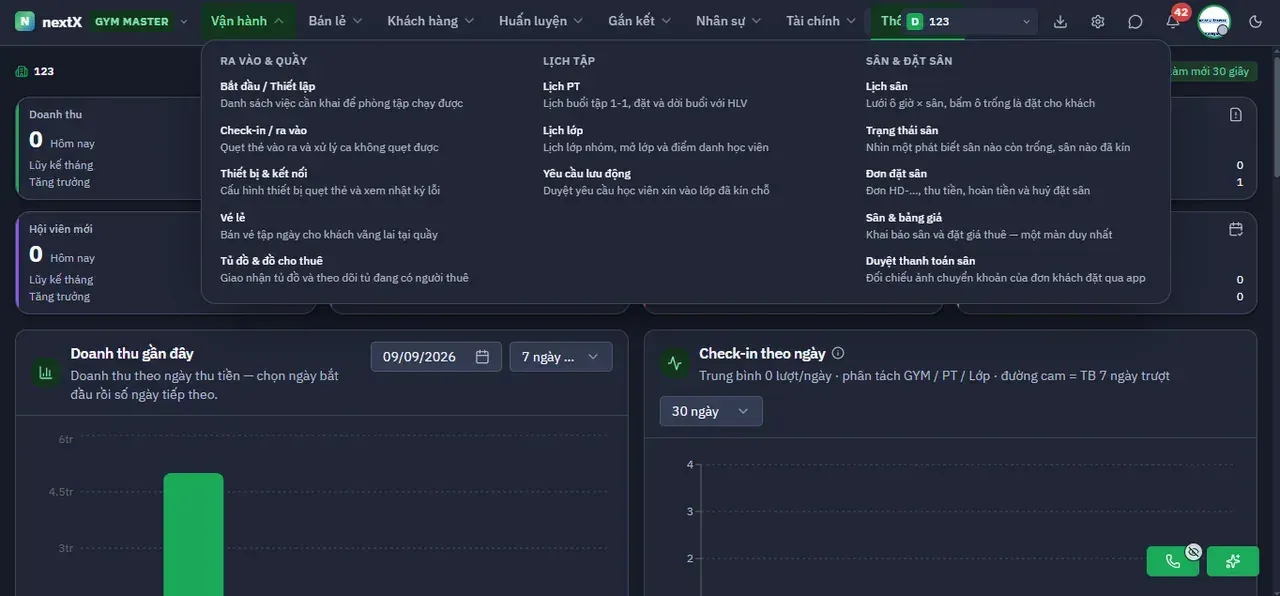Hide the floating call widget
The height and width of the screenshot is (596, 1280).
[x=1193, y=551]
